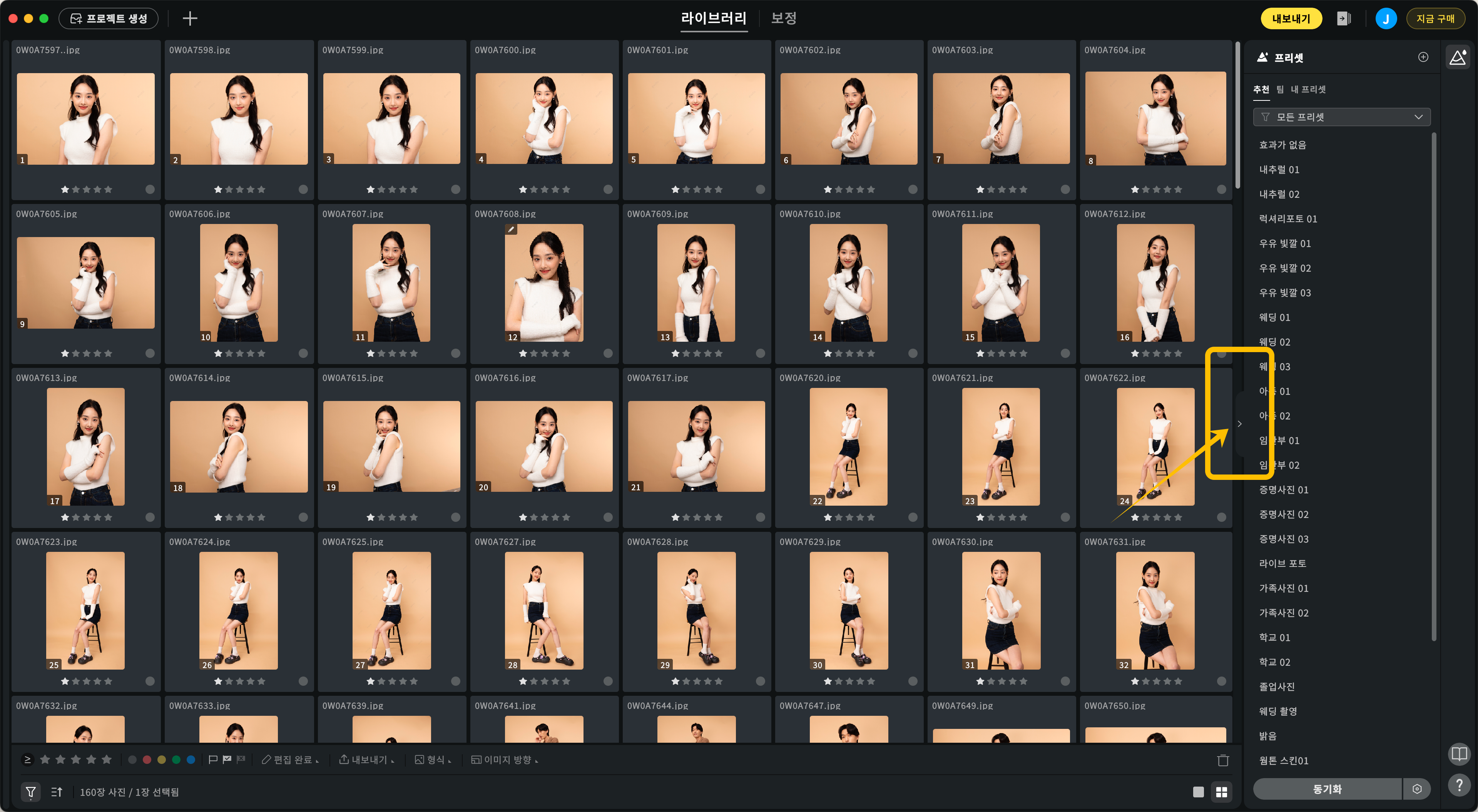1478x812 pixels.
Task: Apply the 증명사진 01 preset
Action: (x=1284, y=490)
